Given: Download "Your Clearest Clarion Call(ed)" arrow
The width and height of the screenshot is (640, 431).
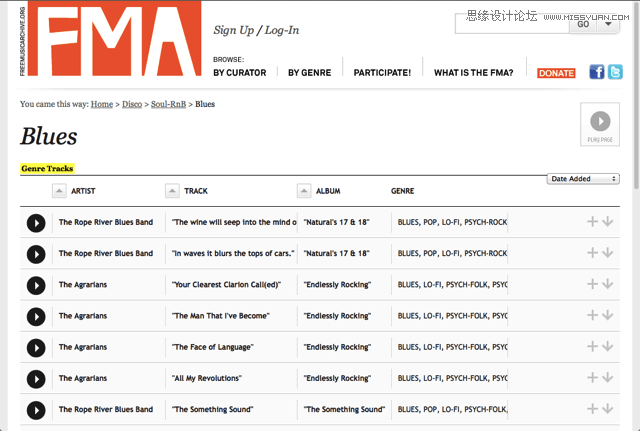Looking at the screenshot, I should [608, 284].
